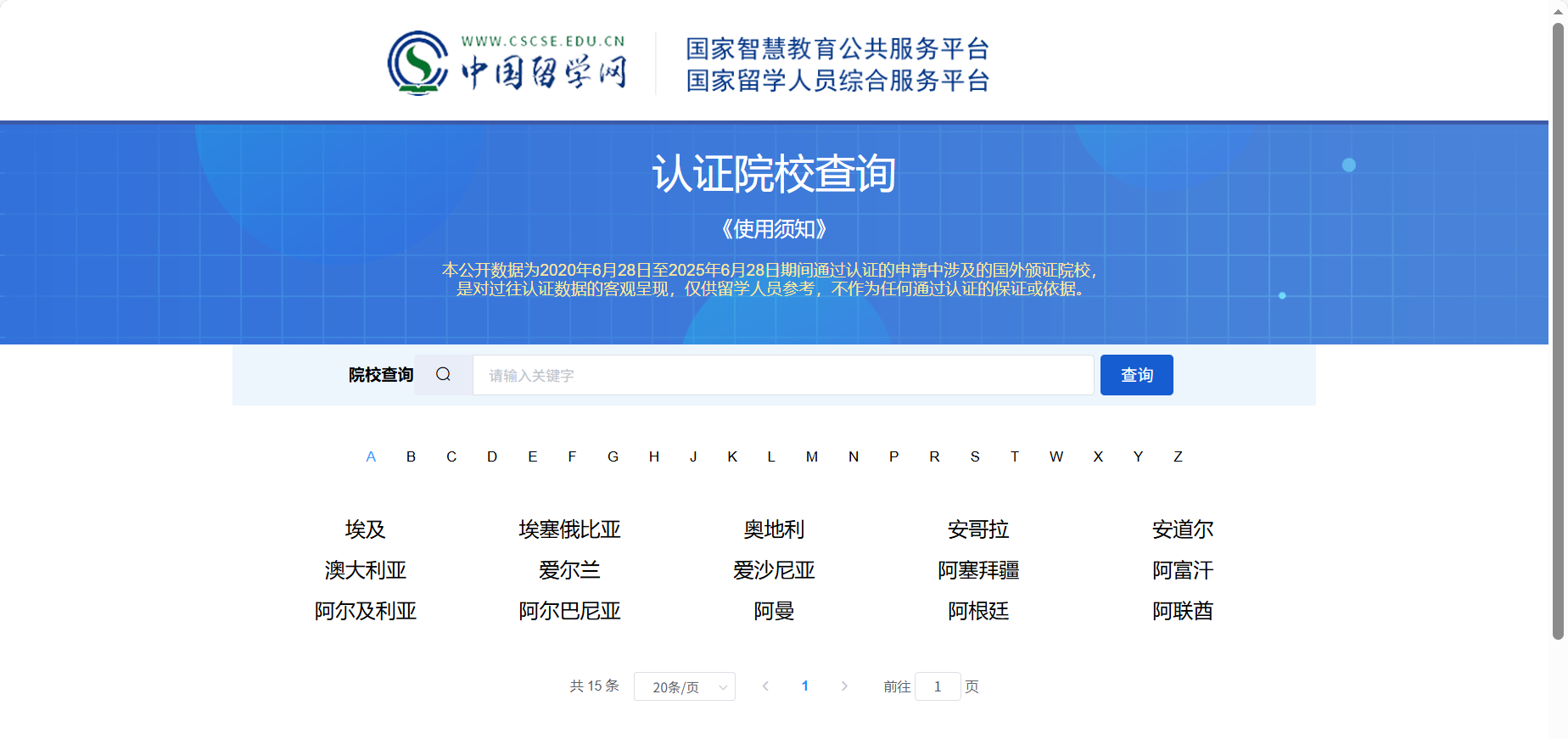Open the 20条/页 page size dropdown

tap(685, 686)
